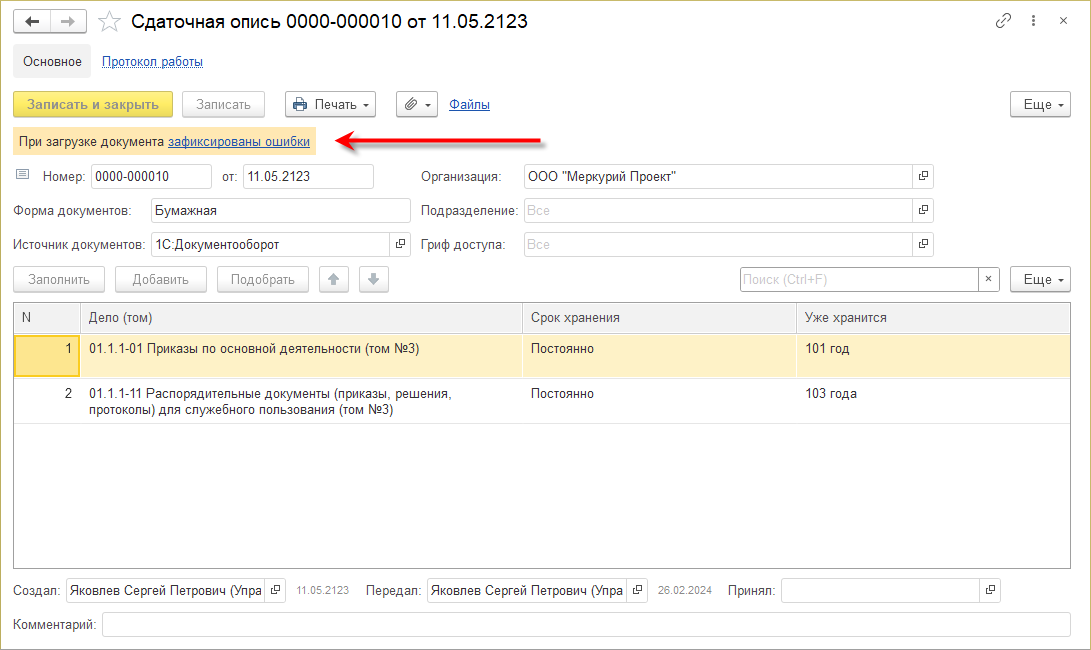Go forward with the right arrow
Viewport: 1091px width, 650px height.
click(x=68, y=22)
